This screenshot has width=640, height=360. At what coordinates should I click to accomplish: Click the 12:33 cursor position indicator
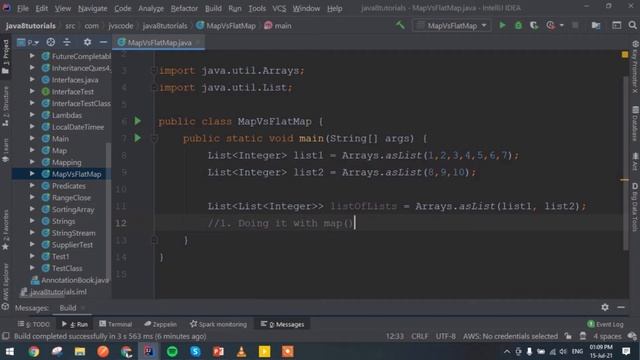394,336
